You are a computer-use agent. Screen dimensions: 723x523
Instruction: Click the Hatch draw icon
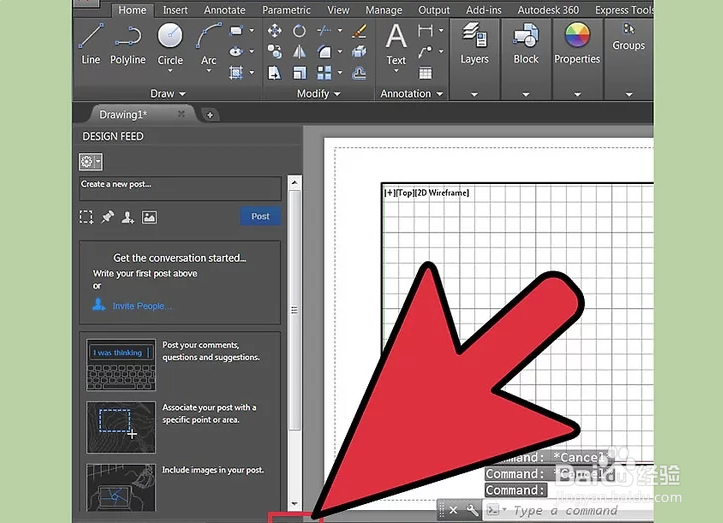pos(236,72)
